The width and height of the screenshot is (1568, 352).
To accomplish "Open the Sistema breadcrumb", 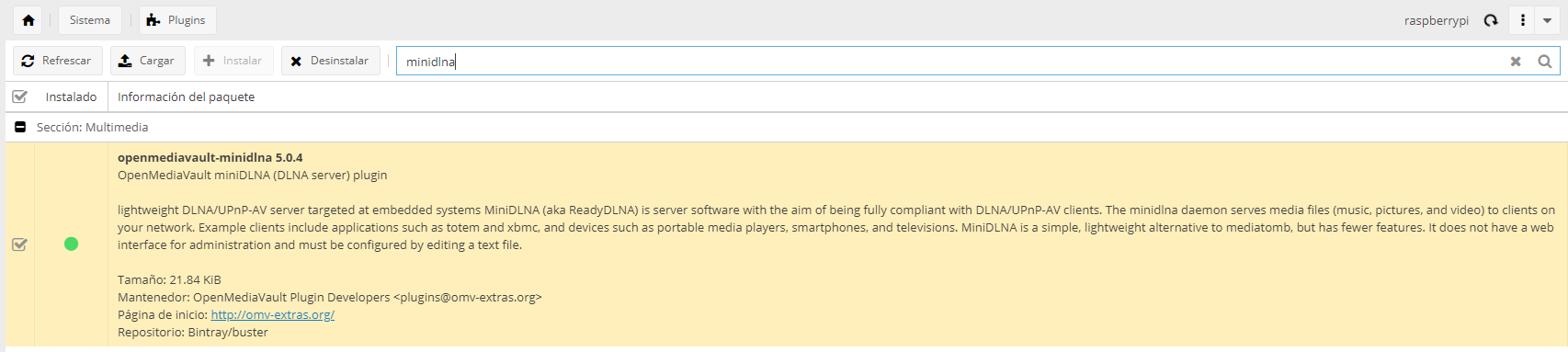I will [x=90, y=20].
